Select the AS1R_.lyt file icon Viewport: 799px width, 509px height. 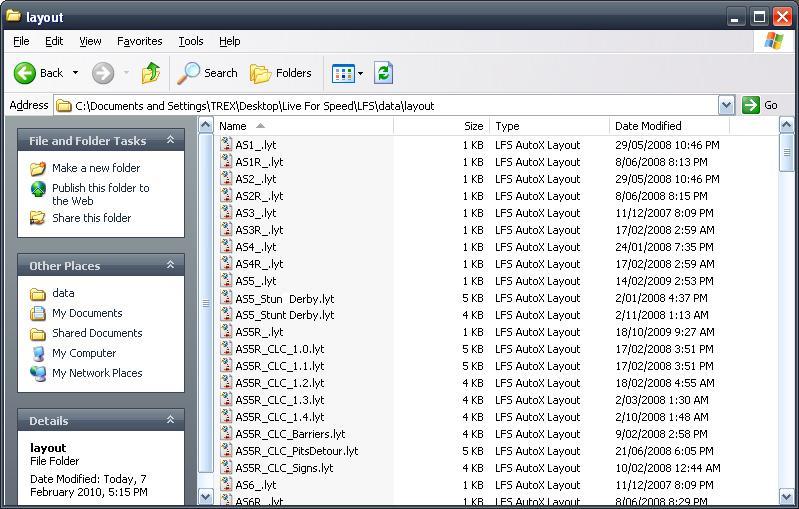tap(226, 162)
